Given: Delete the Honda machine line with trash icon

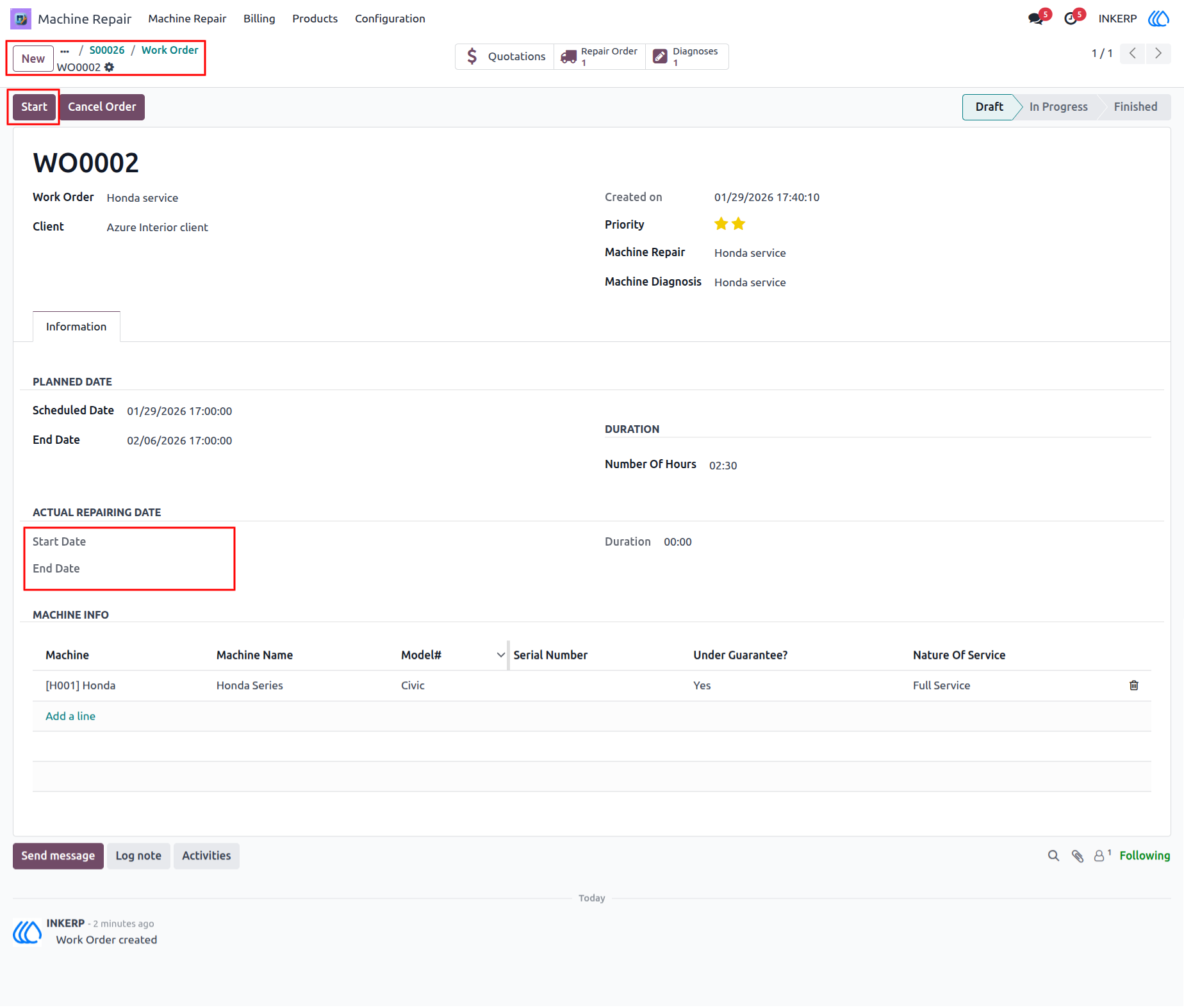Looking at the screenshot, I should click(1134, 686).
